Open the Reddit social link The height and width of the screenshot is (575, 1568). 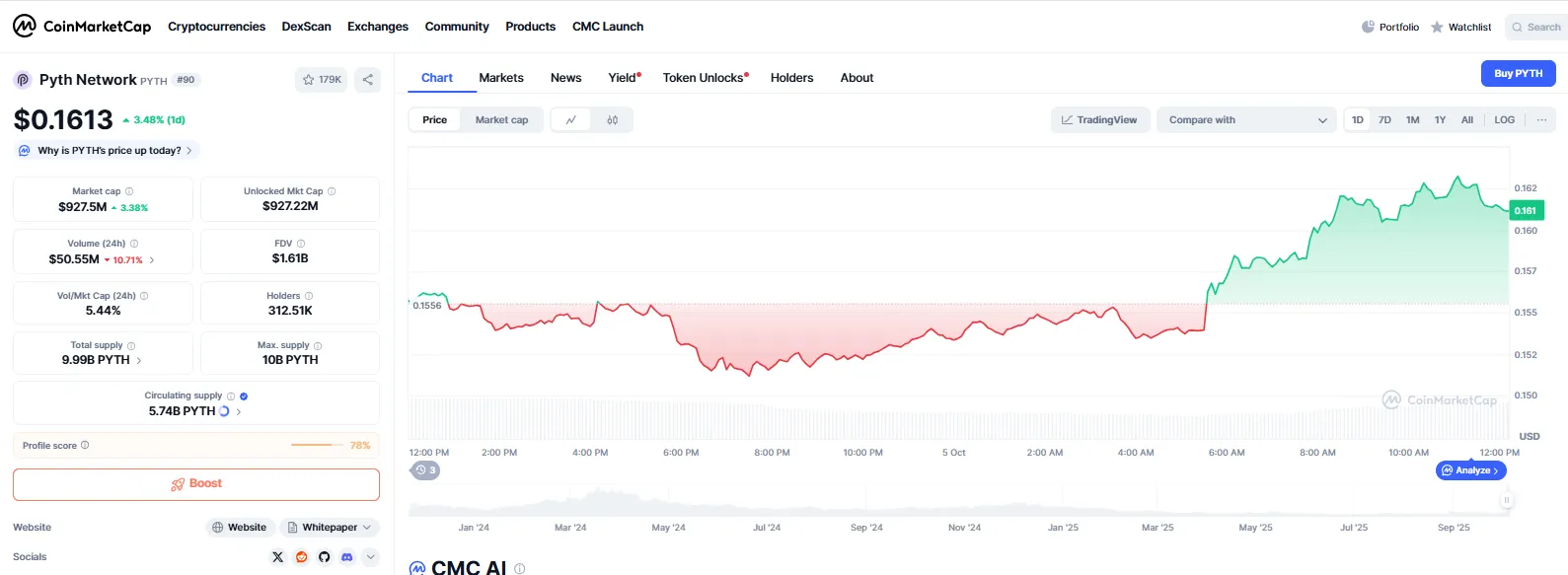click(x=301, y=557)
